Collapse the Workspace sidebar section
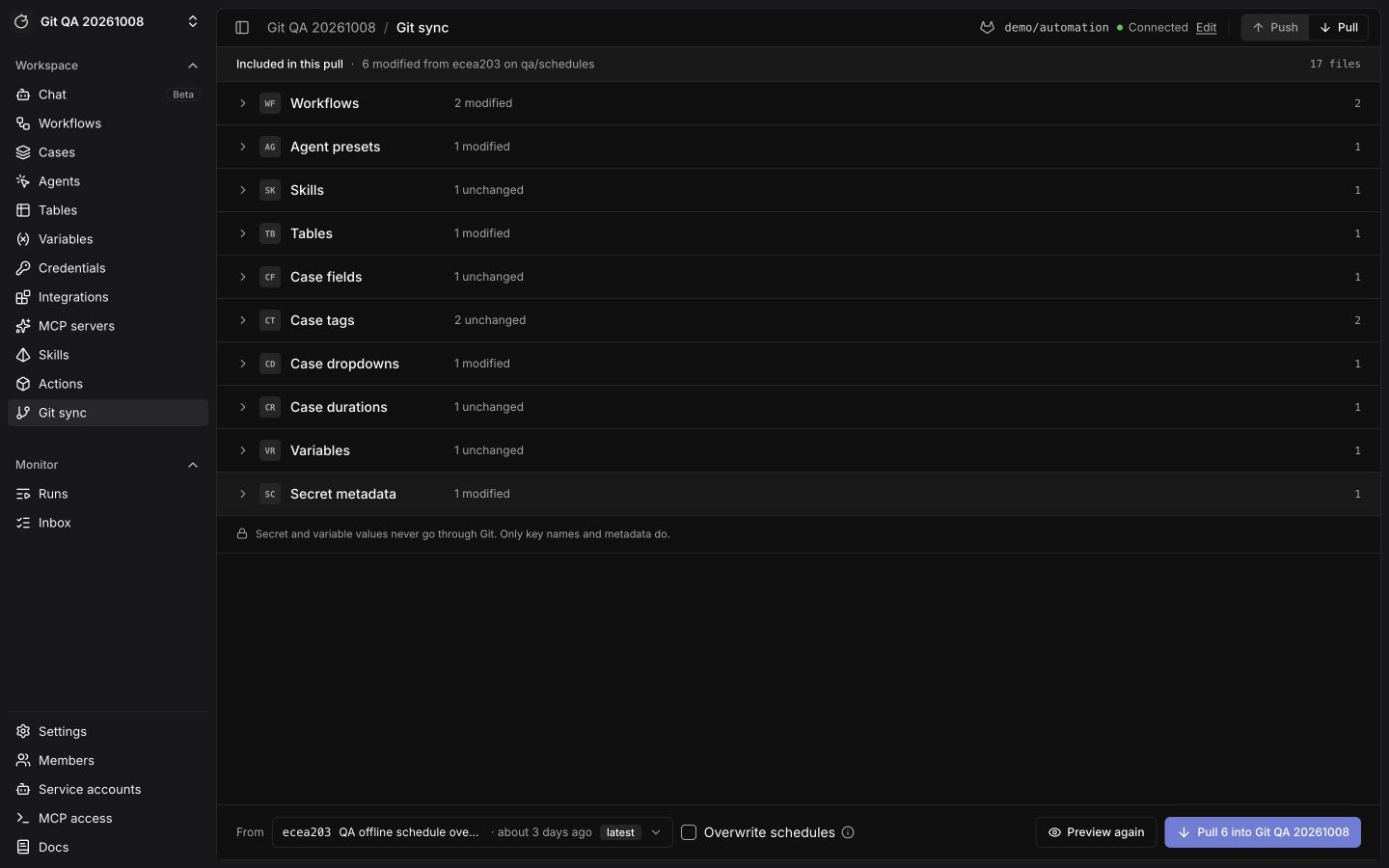This screenshot has width=1389, height=868. click(193, 66)
